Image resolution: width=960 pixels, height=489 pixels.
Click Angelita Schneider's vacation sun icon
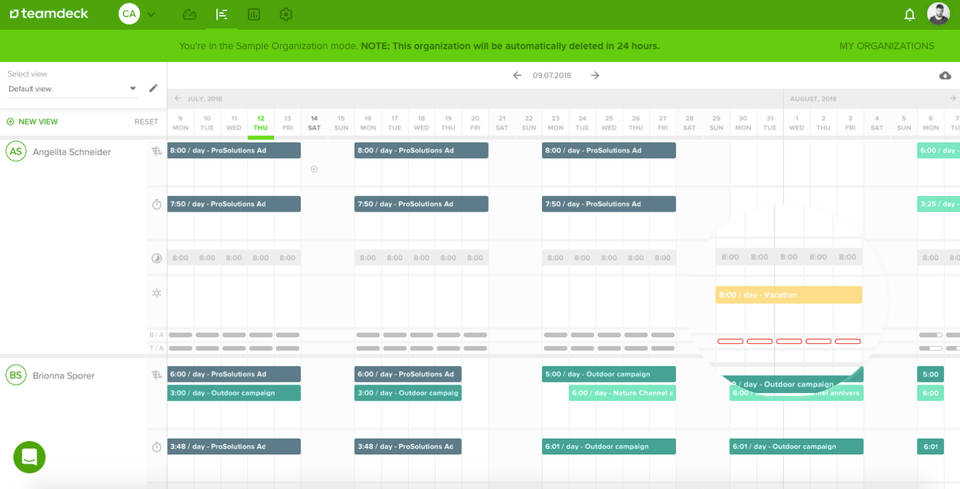tap(156, 294)
